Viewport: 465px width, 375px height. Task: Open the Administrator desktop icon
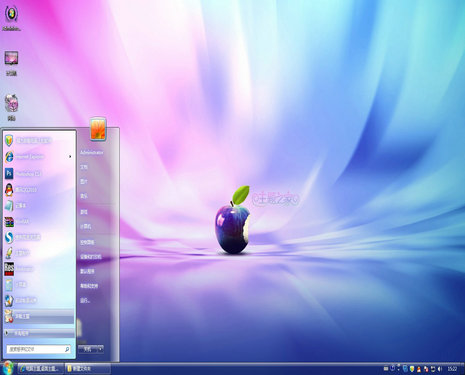pyautogui.click(x=11, y=18)
